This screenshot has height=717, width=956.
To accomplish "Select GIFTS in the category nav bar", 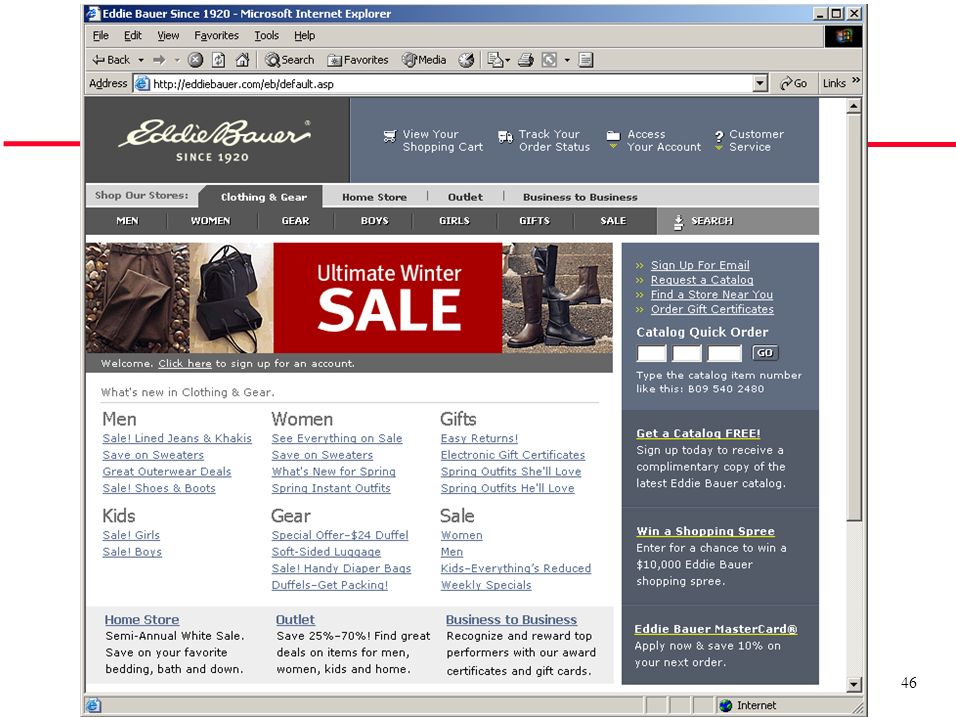I will [534, 221].
